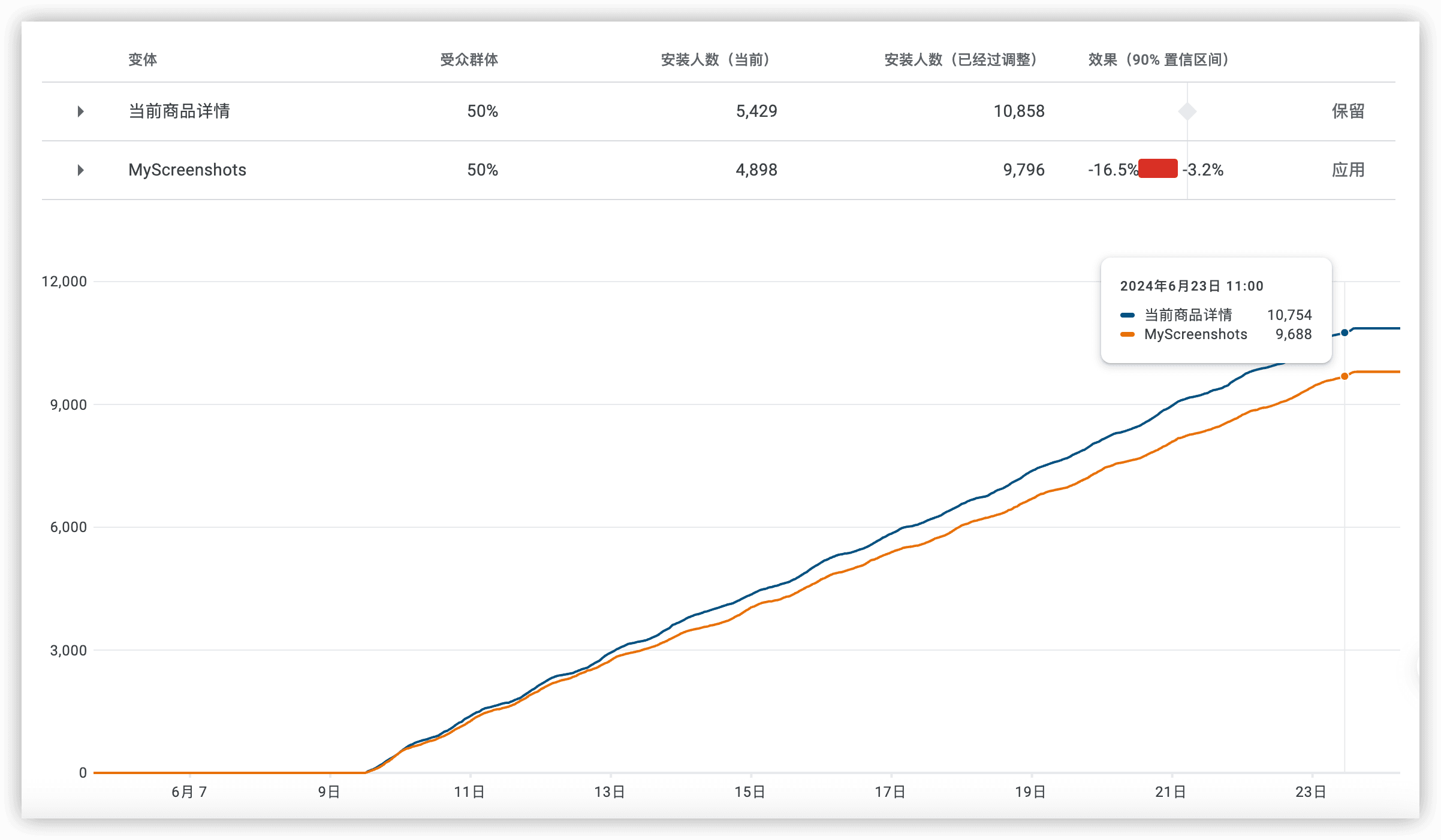Click the blue legend swatch in tooltip
Screen dimensions: 1441x840
pos(1128,315)
